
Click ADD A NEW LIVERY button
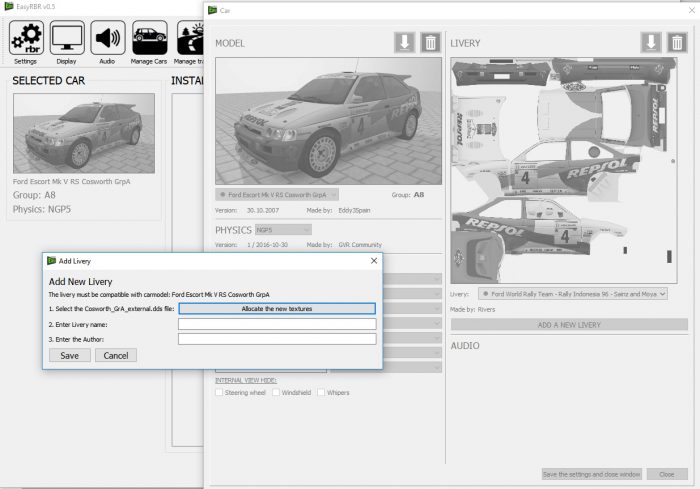[569, 325]
